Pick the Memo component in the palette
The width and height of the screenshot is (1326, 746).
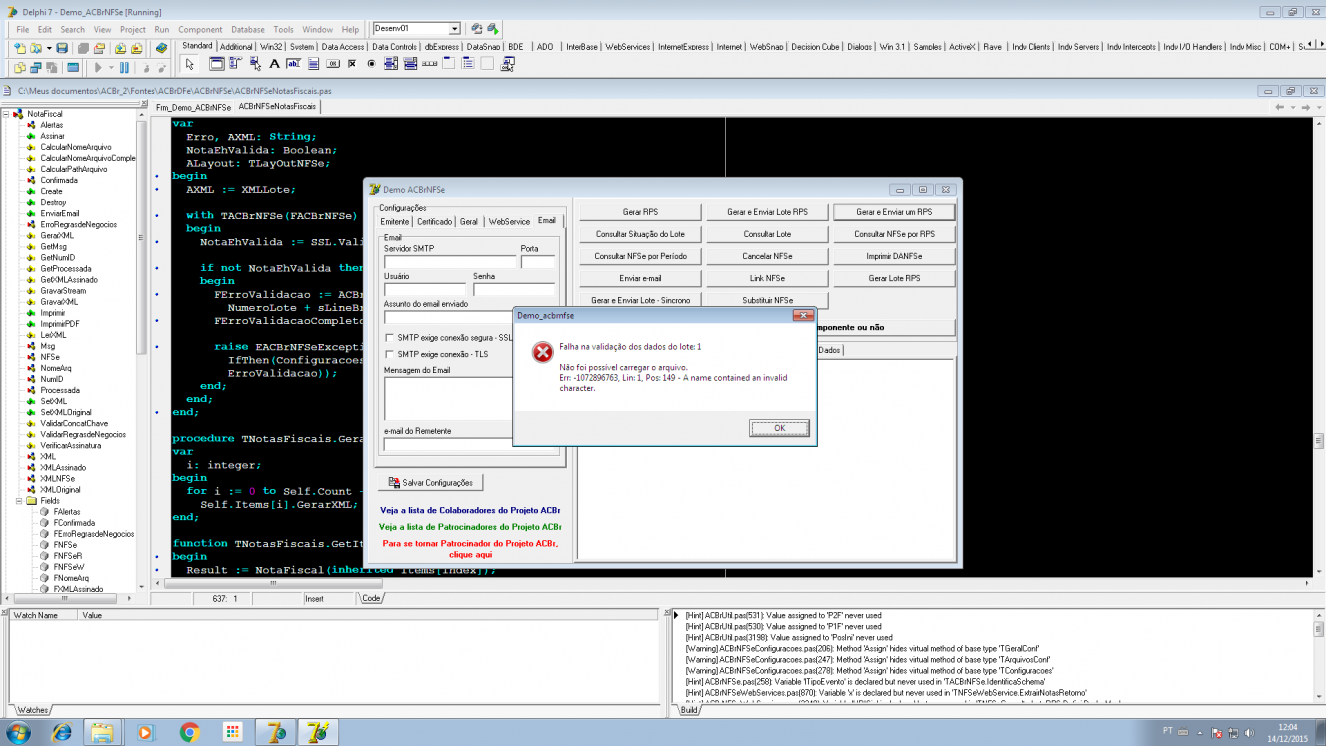(312, 64)
